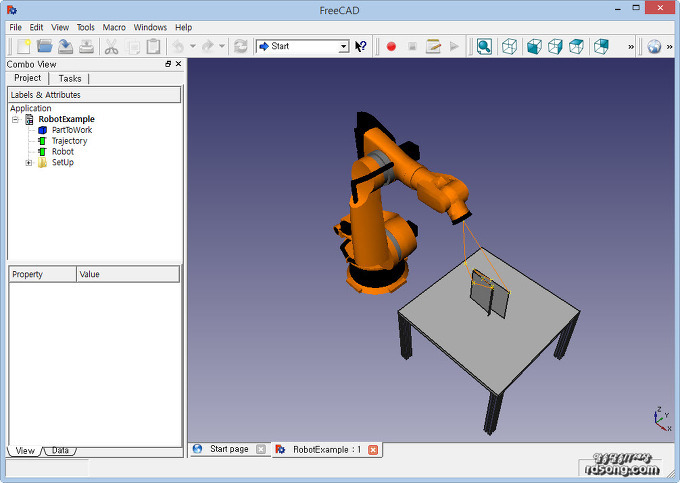Switch to the Data property tab

(x=60, y=450)
